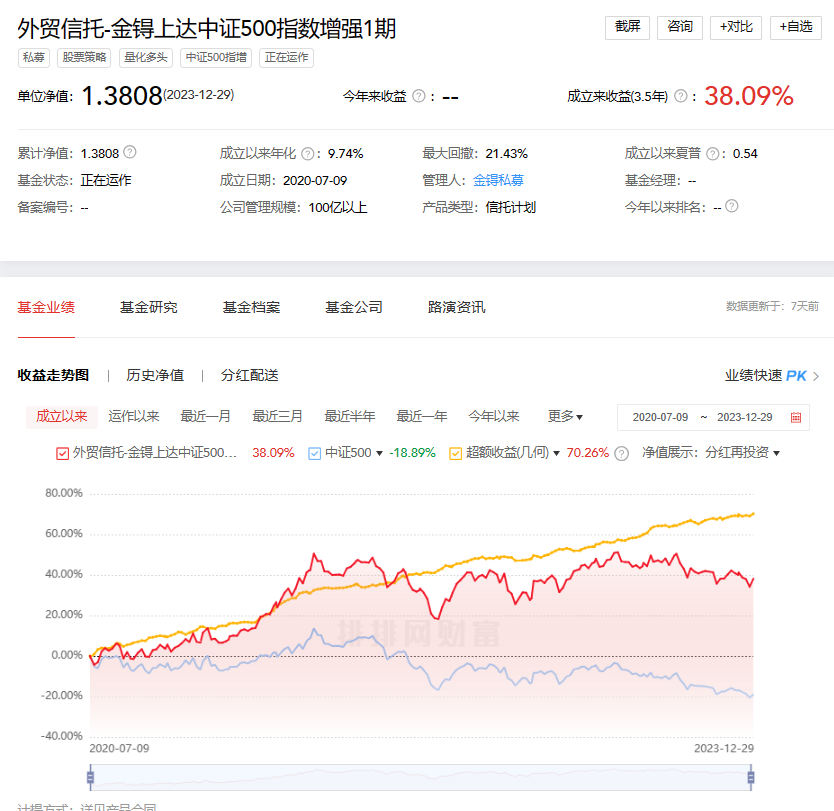
Task: Add fund to watchlist with +自选
Action: 796,27
